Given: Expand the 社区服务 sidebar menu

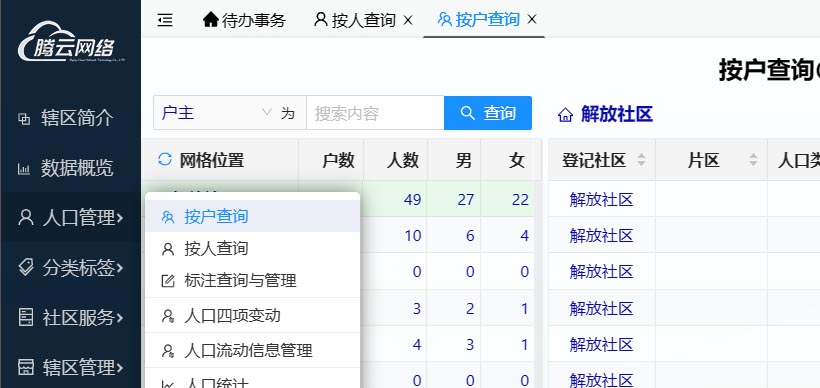Looking at the screenshot, I should [x=71, y=317].
